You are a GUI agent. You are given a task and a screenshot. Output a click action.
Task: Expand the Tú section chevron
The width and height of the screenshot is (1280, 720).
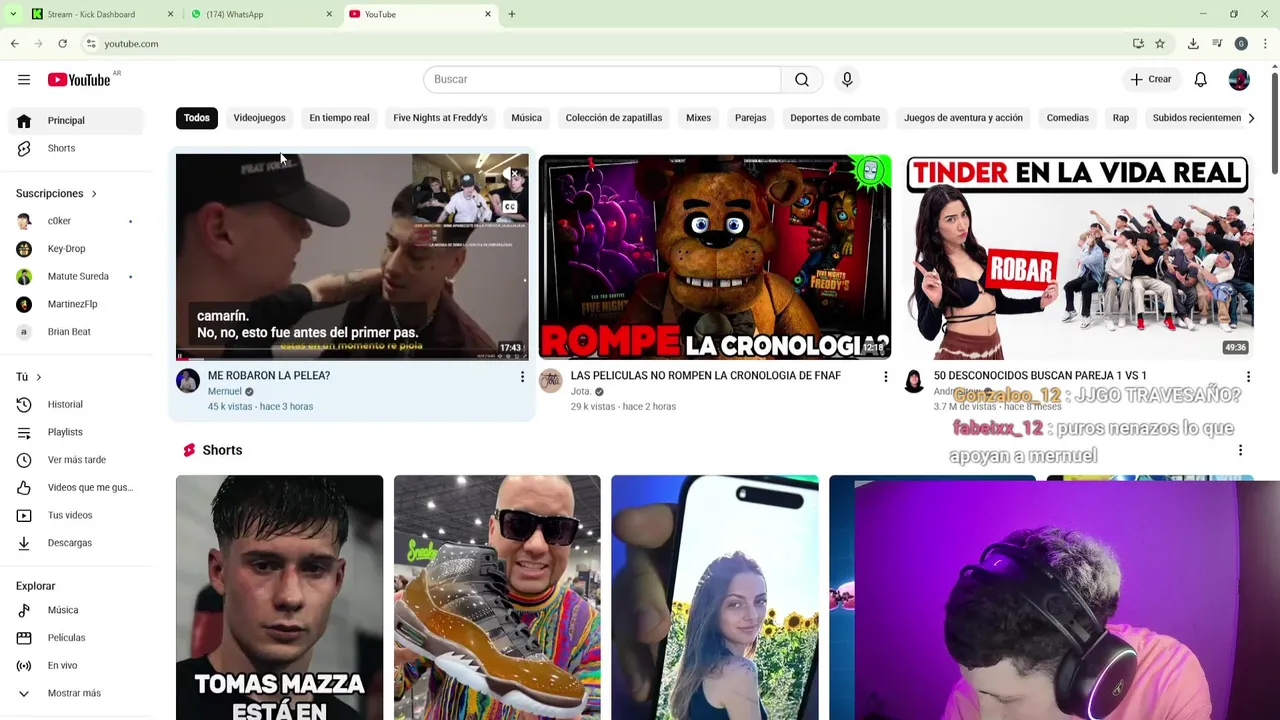[x=38, y=377]
